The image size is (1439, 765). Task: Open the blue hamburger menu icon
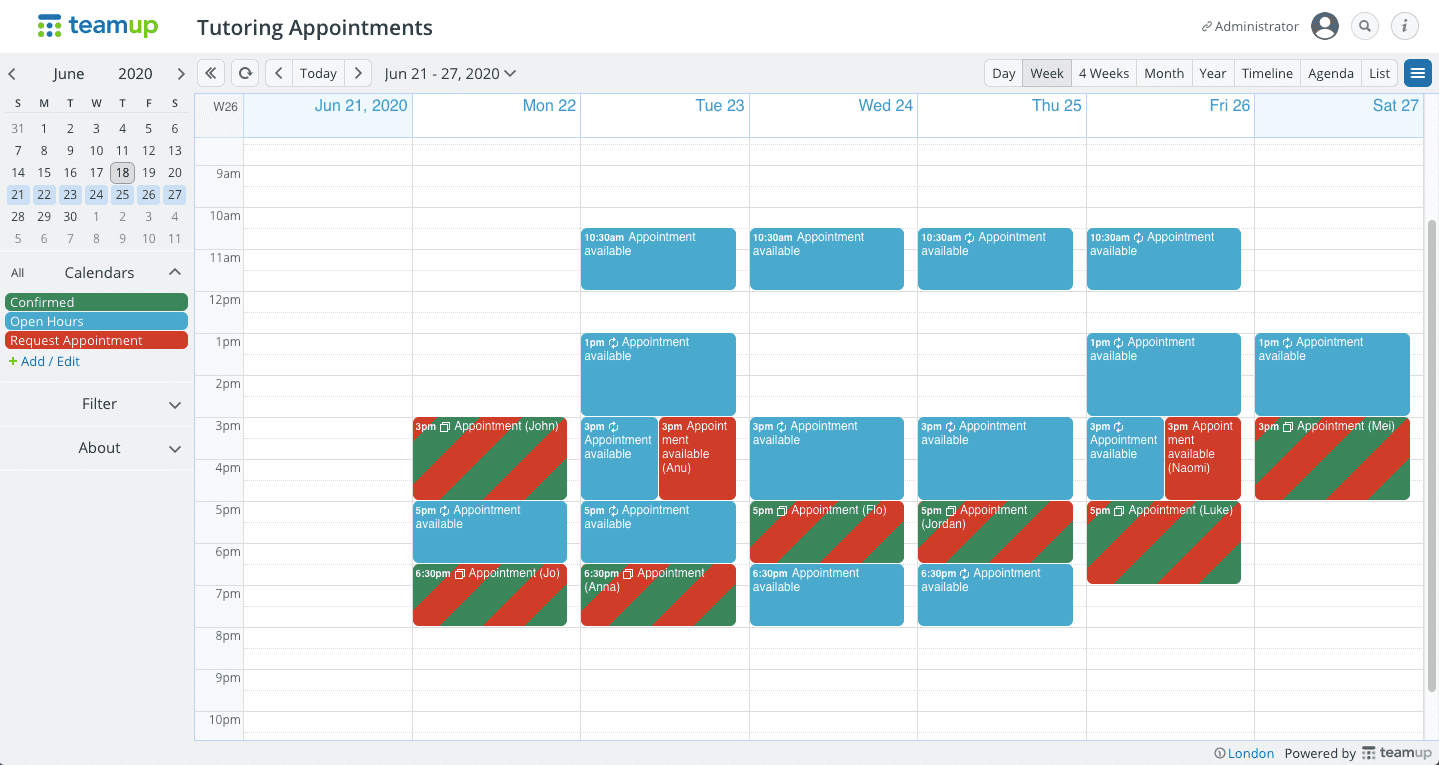1417,73
